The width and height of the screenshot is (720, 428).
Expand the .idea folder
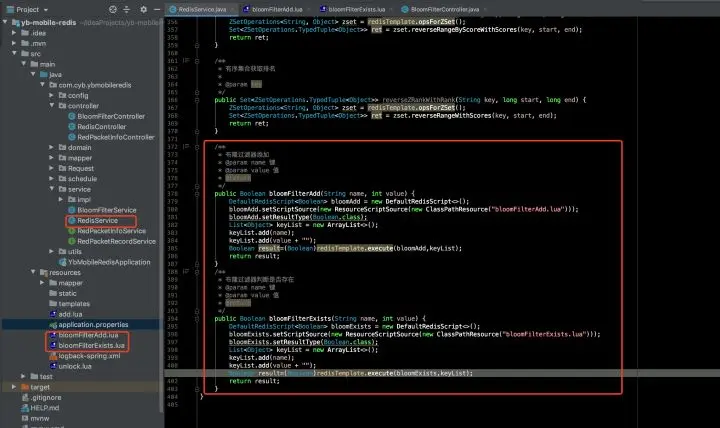pyautogui.click(x=14, y=33)
